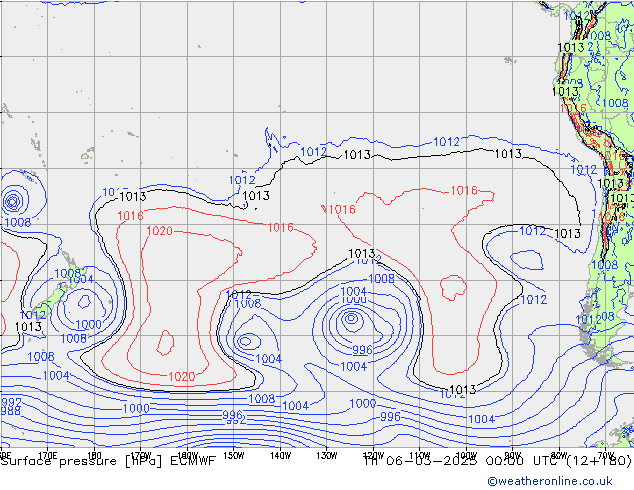
Task: Click the "1004" label over New Zealand
Action: coord(81,279)
